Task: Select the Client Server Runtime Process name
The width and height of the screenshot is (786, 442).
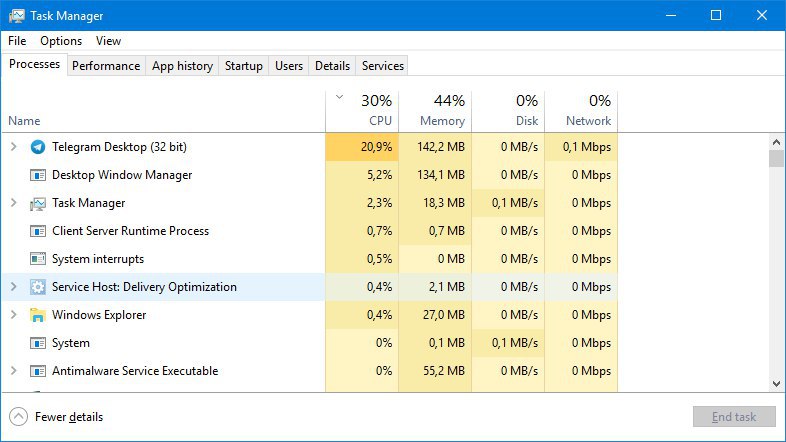Action: pos(130,231)
